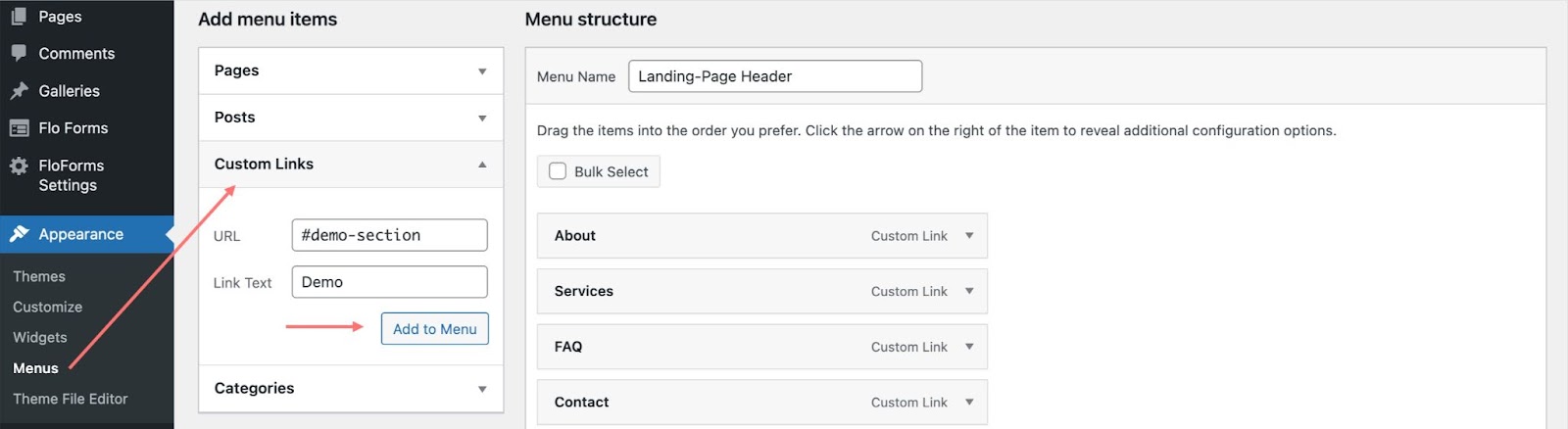Open the Services item dropdown arrow
1568x429 pixels.
click(969, 291)
